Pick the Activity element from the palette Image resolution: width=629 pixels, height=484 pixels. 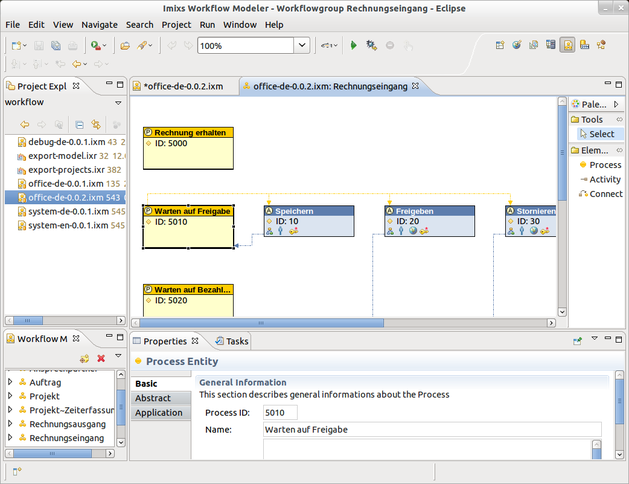[604, 179]
